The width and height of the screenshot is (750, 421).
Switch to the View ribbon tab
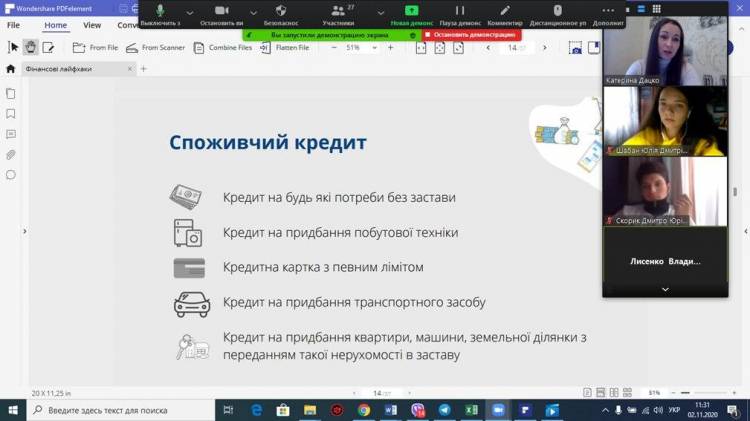92,25
